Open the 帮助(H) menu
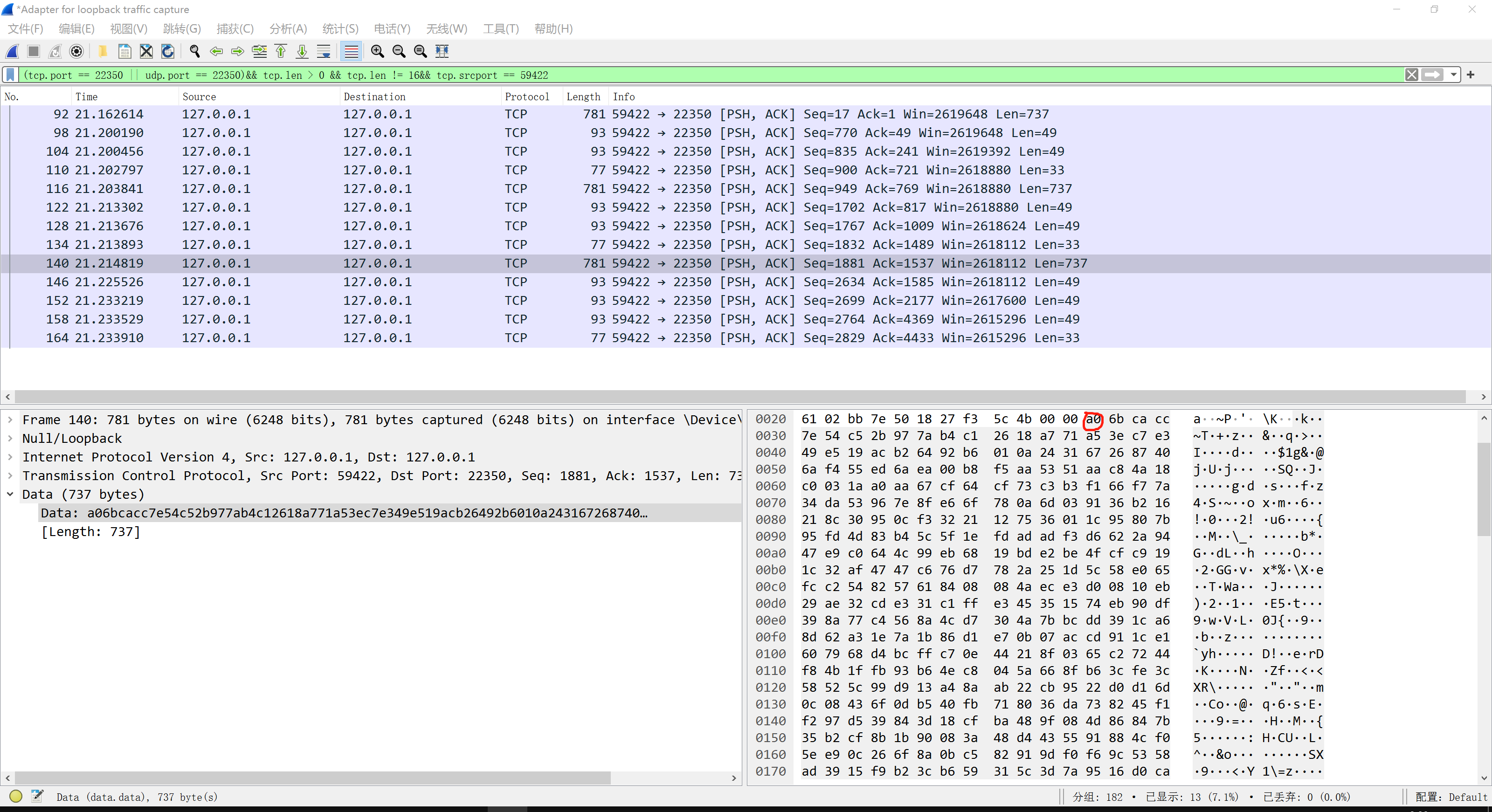This screenshot has width=1492, height=812. [x=554, y=29]
